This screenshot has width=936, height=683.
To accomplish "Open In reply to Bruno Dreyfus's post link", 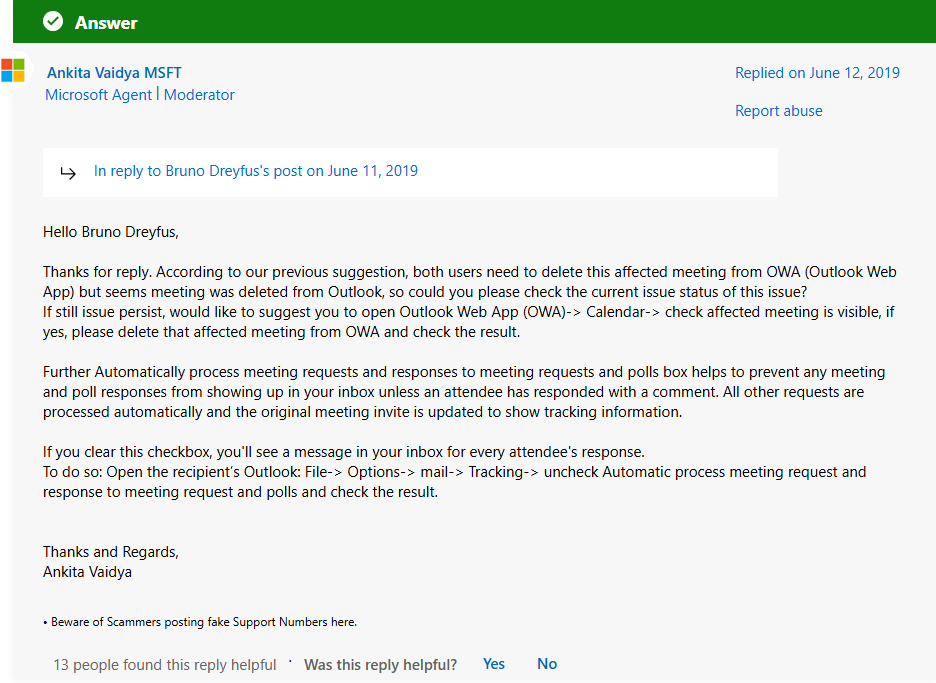I will (x=255, y=171).
